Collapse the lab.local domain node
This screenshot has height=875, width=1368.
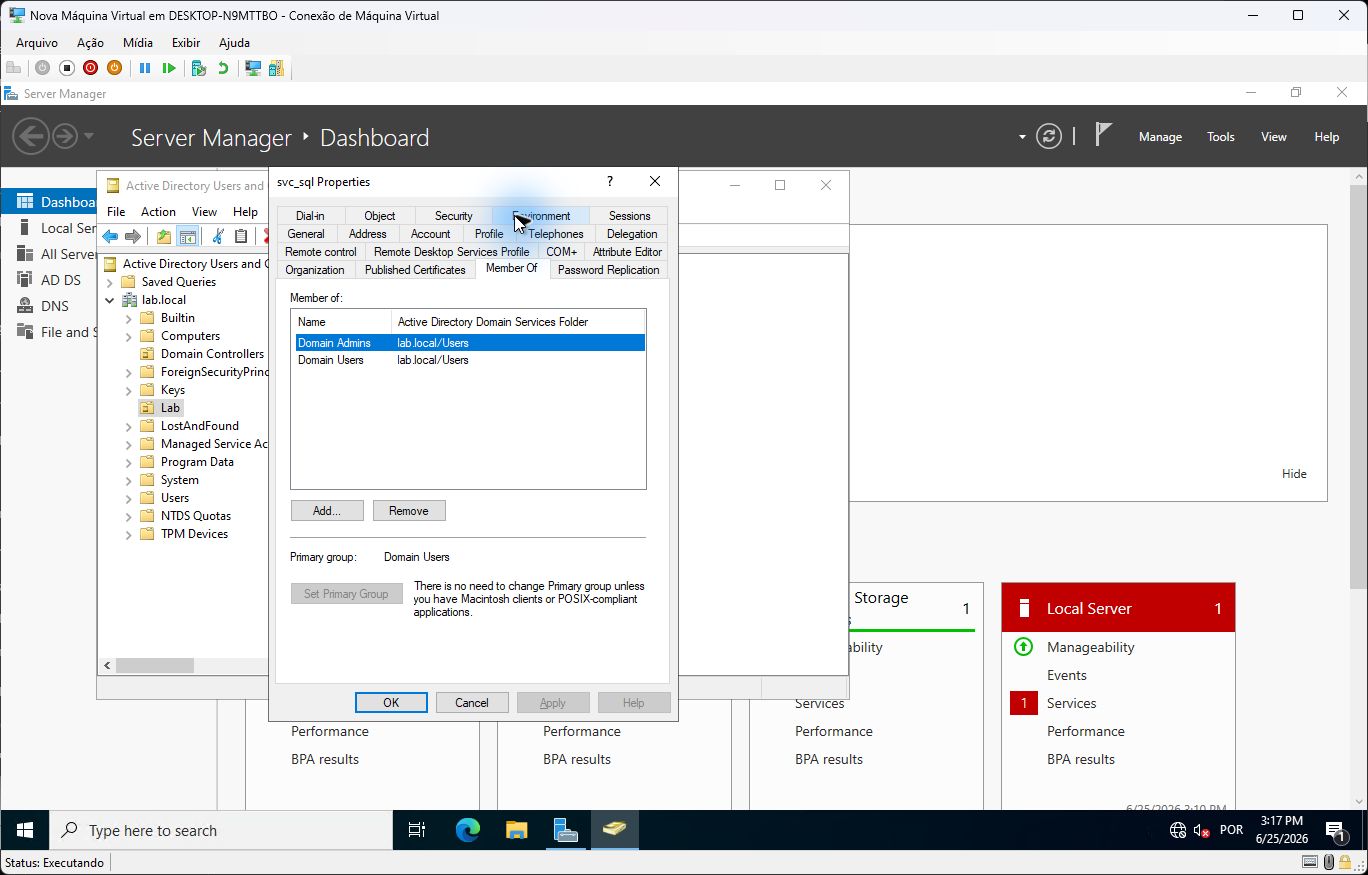(x=110, y=300)
